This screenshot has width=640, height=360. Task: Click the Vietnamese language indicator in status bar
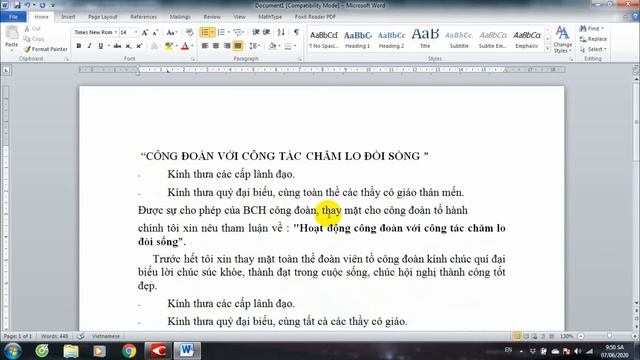[x=106, y=336]
